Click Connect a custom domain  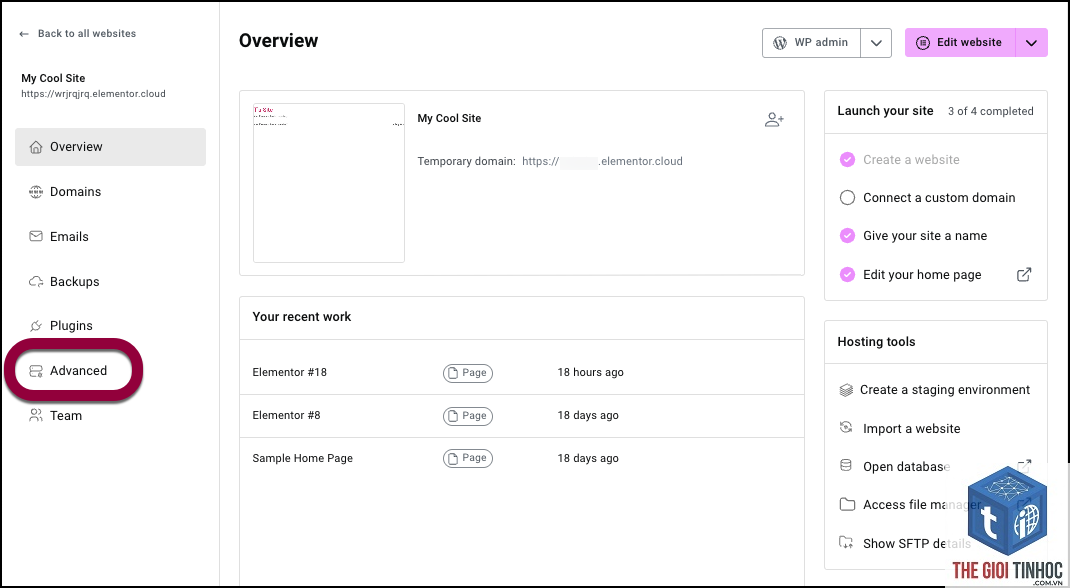(939, 198)
